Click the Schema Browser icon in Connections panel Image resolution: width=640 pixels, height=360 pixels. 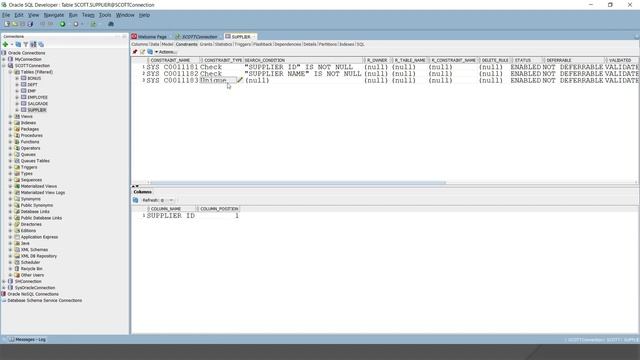tap(33, 44)
